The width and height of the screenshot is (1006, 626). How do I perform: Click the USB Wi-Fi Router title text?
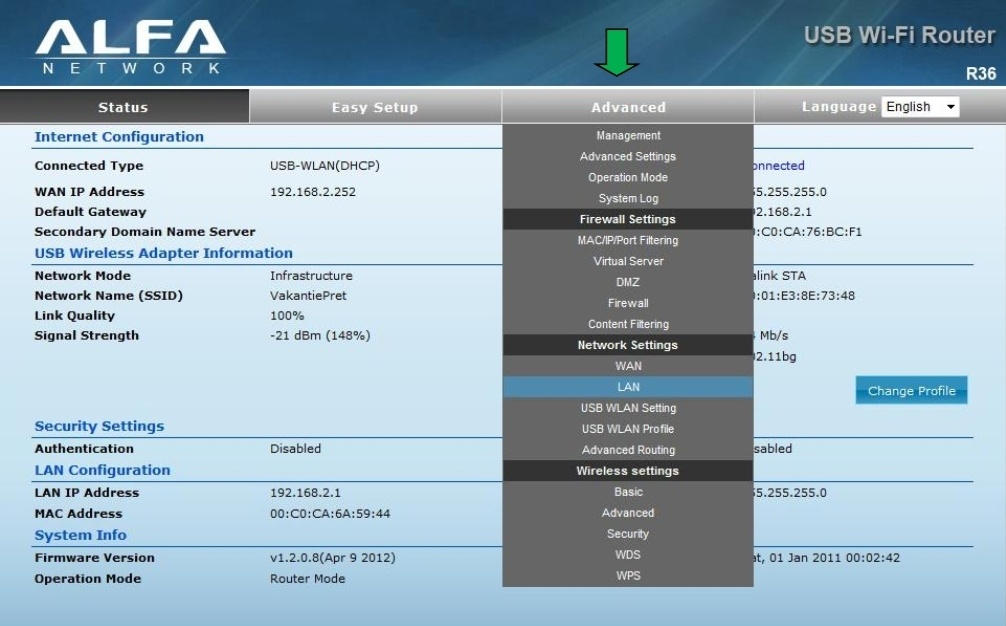coord(899,35)
